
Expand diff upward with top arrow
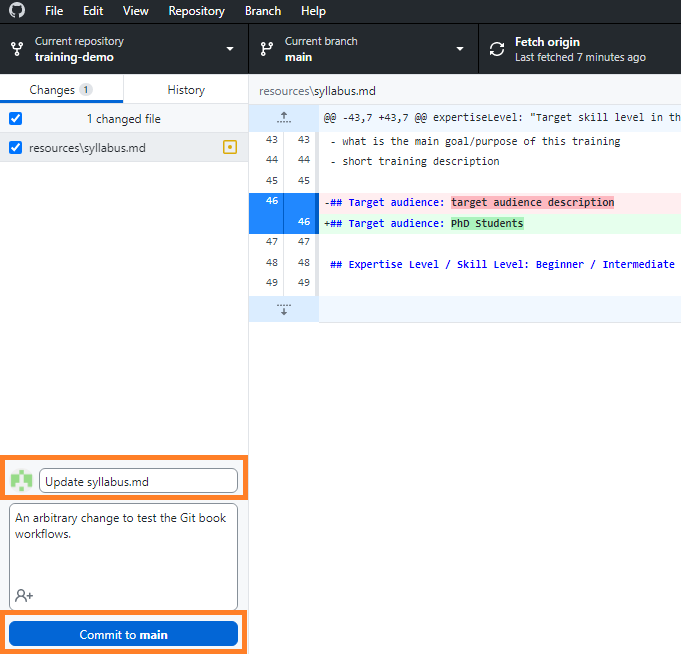(x=284, y=118)
